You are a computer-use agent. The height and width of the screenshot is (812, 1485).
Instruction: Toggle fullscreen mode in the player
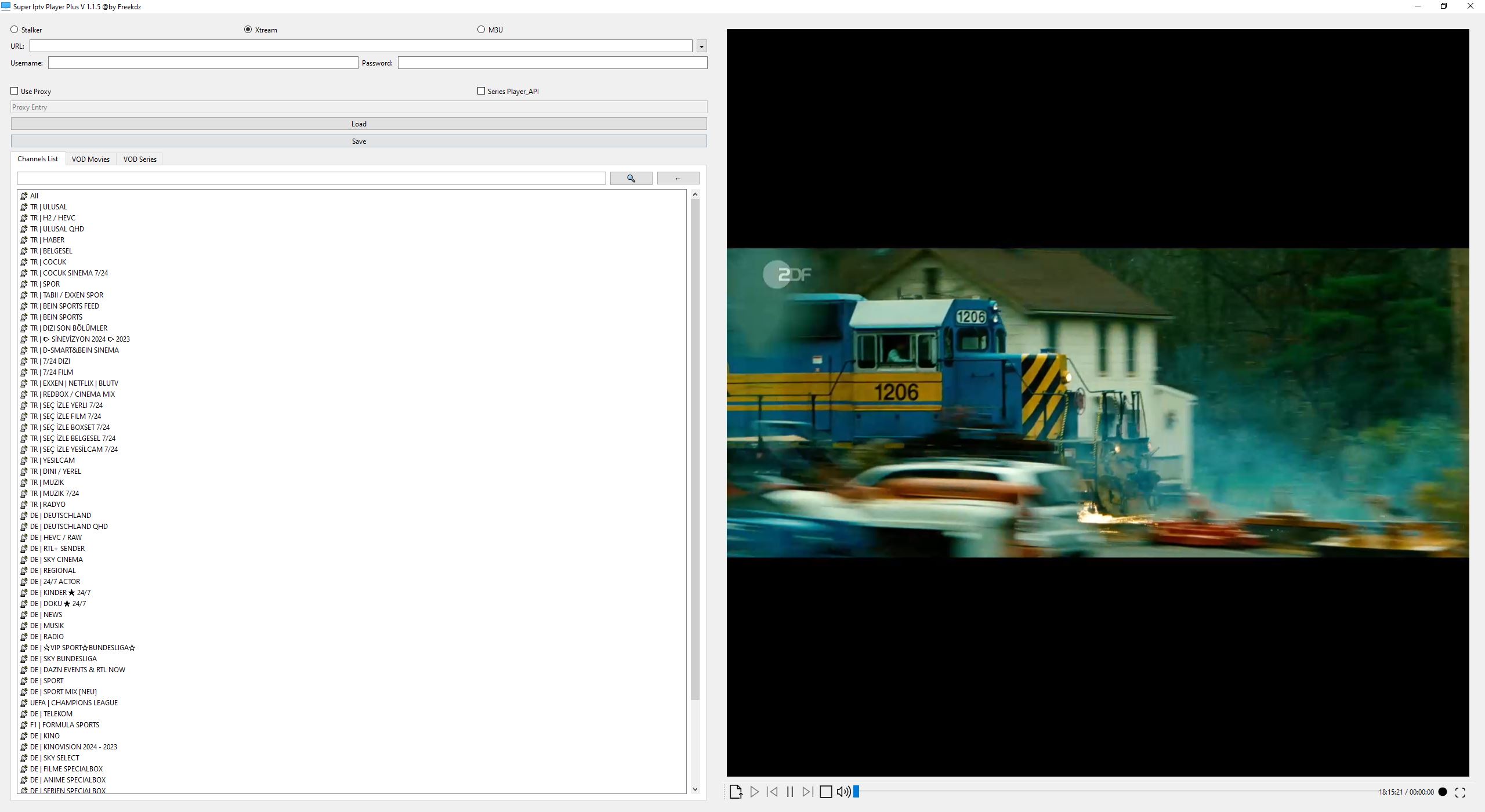(x=1460, y=792)
